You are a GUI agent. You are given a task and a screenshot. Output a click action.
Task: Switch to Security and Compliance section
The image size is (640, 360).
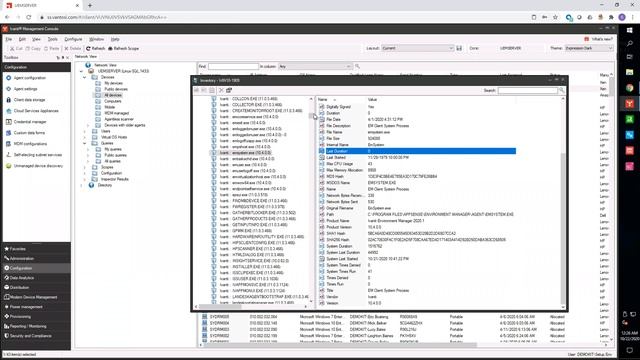pyautogui.click(x=36, y=336)
